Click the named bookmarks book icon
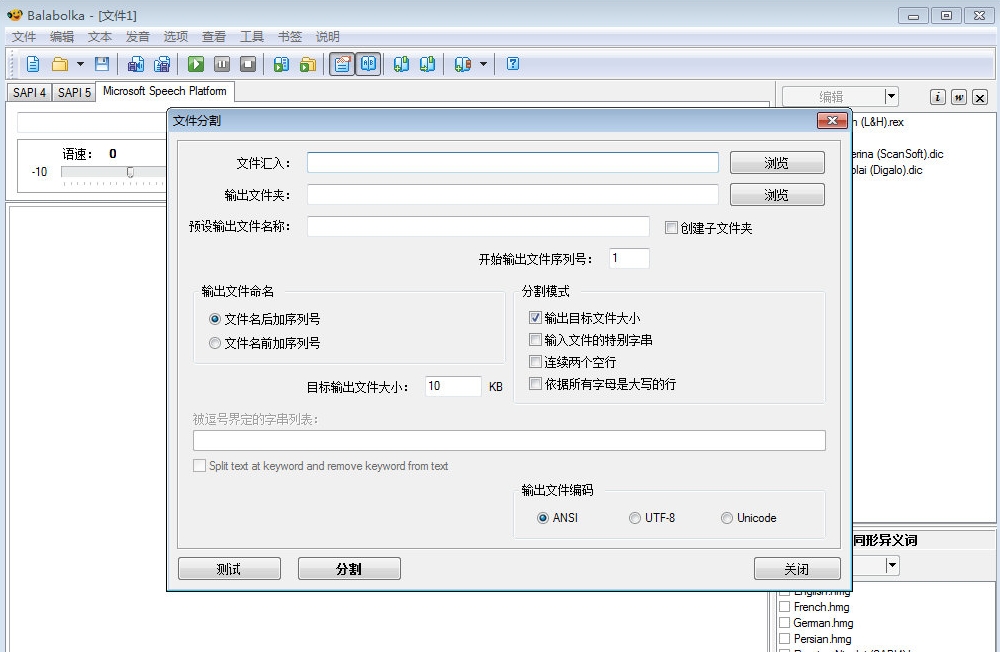The image size is (1000, 652). click(x=462, y=64)
